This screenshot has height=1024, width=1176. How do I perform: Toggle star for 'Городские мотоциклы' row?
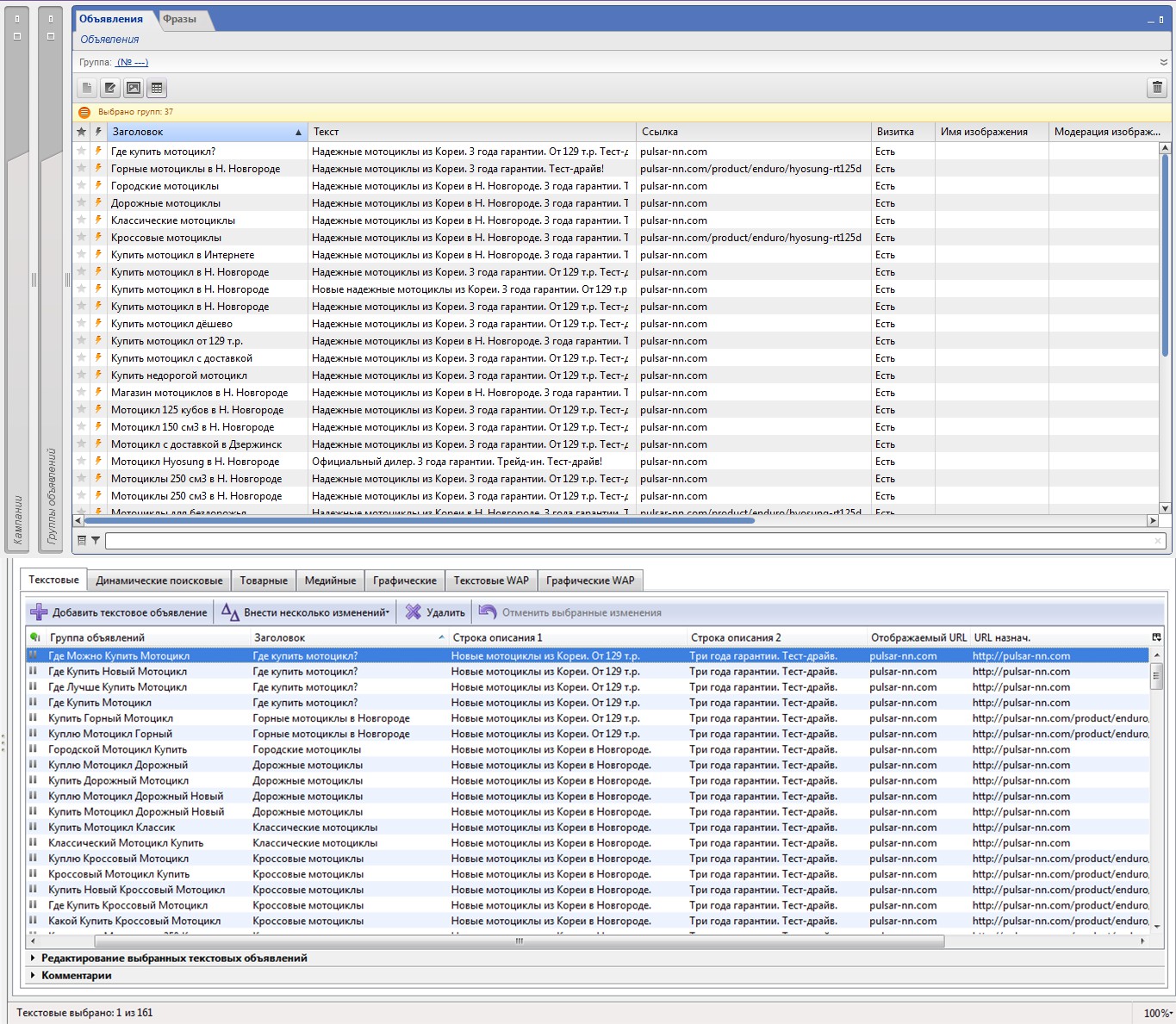[x=82, y=186]
